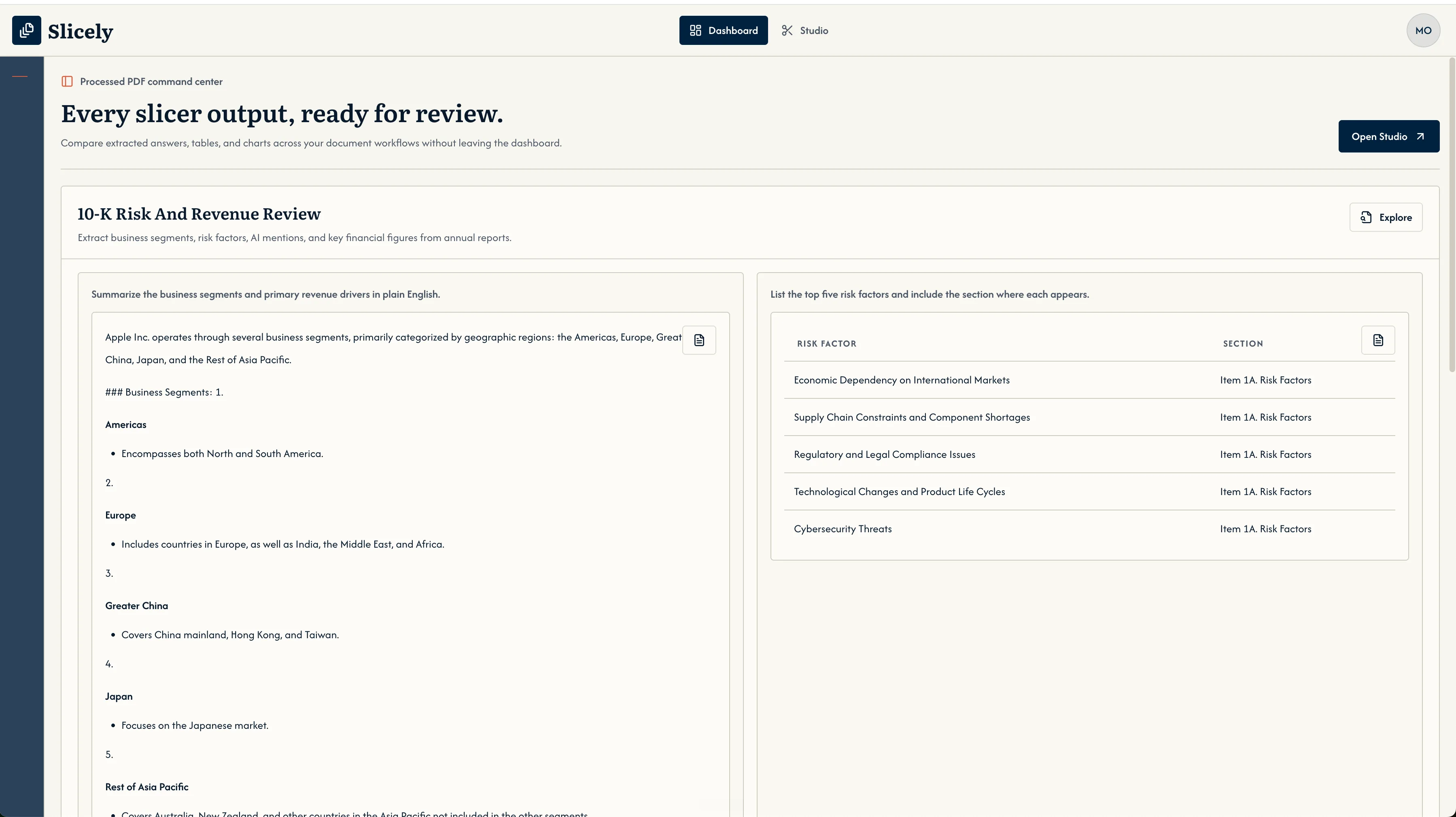Click the '10-K Risk And Revenue Review' title
This screenshot has width=1456, height=817.
tap(199, 214)
